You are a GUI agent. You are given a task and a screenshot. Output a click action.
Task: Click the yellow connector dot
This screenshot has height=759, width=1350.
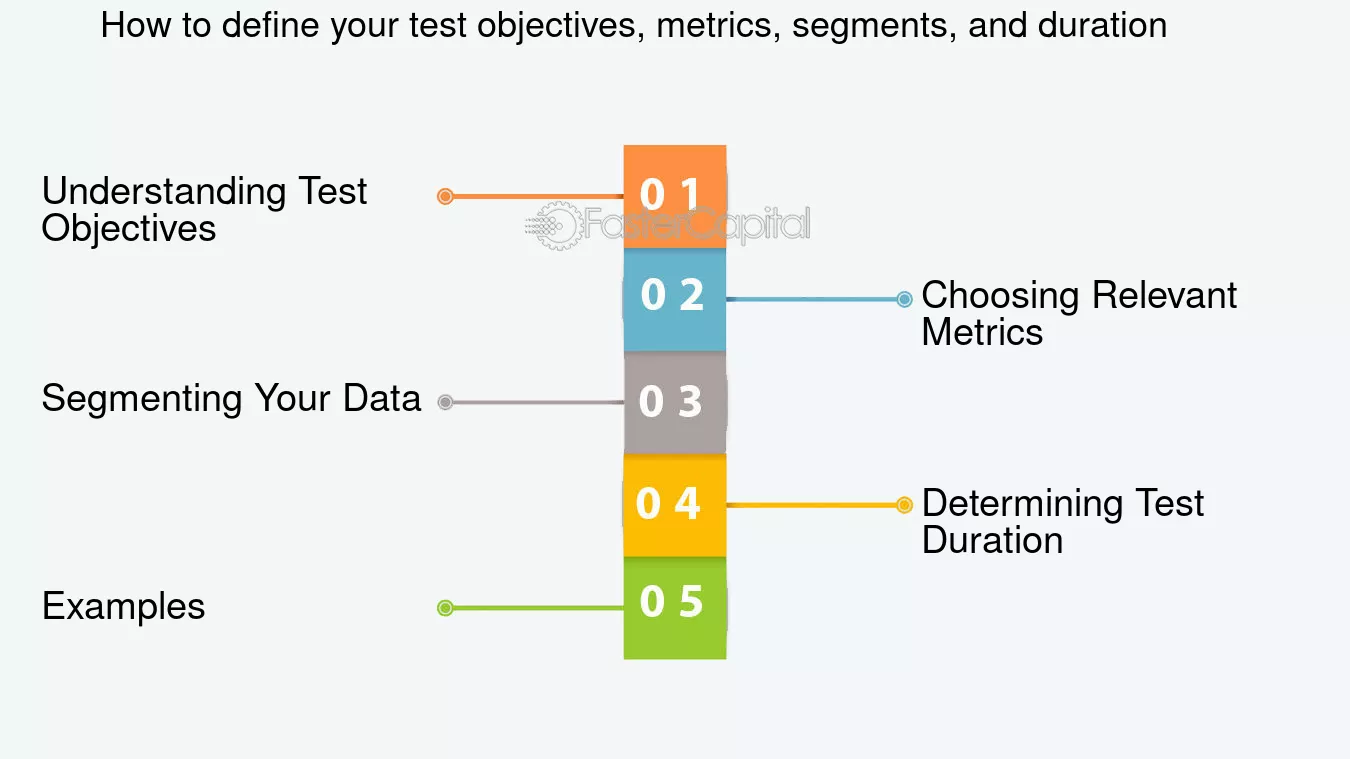[904, 505]
